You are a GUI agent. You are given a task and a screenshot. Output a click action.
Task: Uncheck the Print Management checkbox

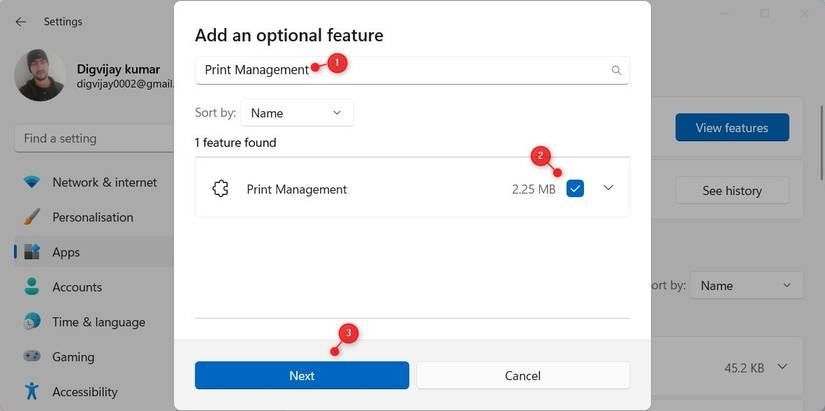575,189
